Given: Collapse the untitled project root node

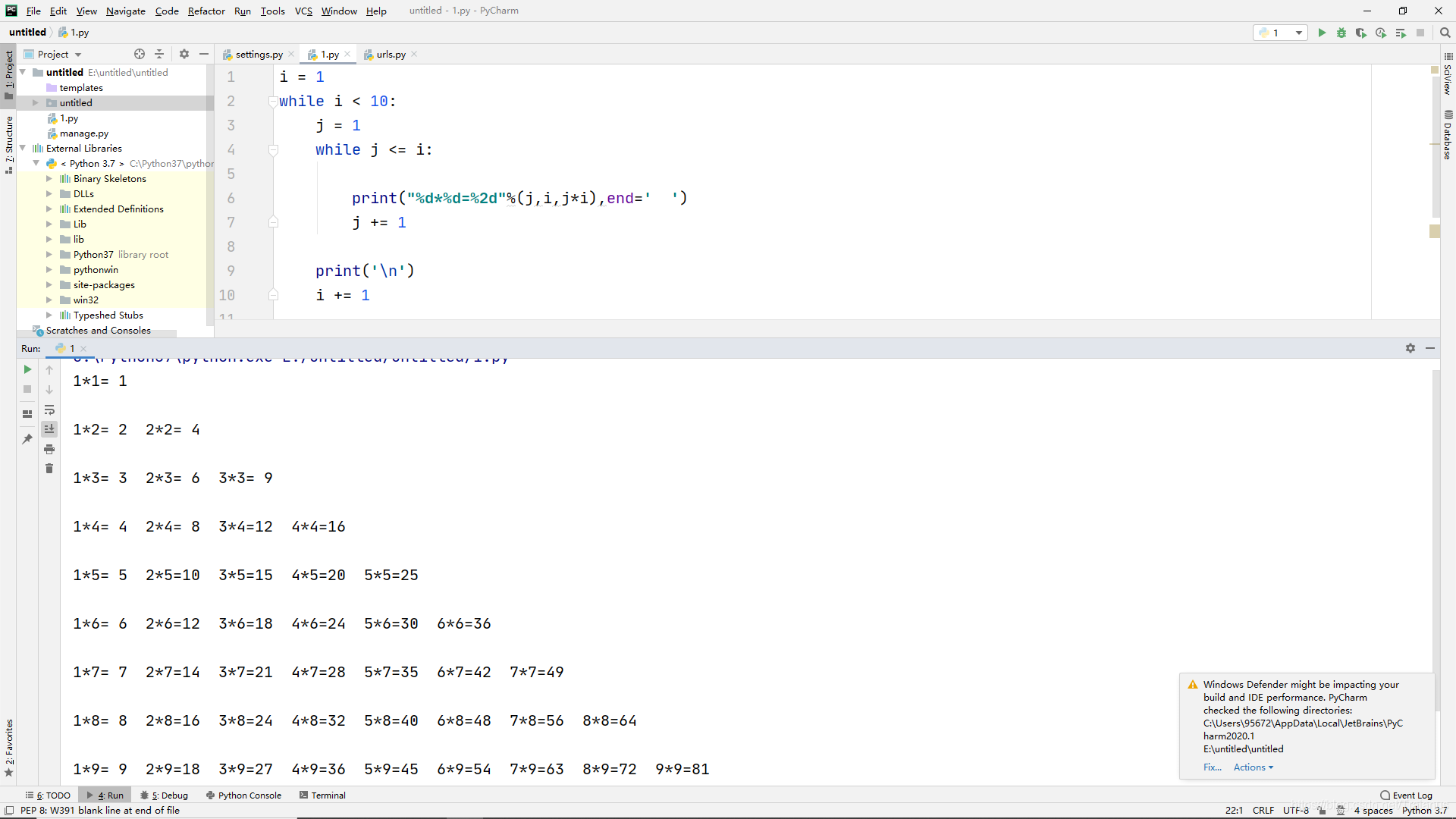Looking at the screenshot, I should [23, 72].
